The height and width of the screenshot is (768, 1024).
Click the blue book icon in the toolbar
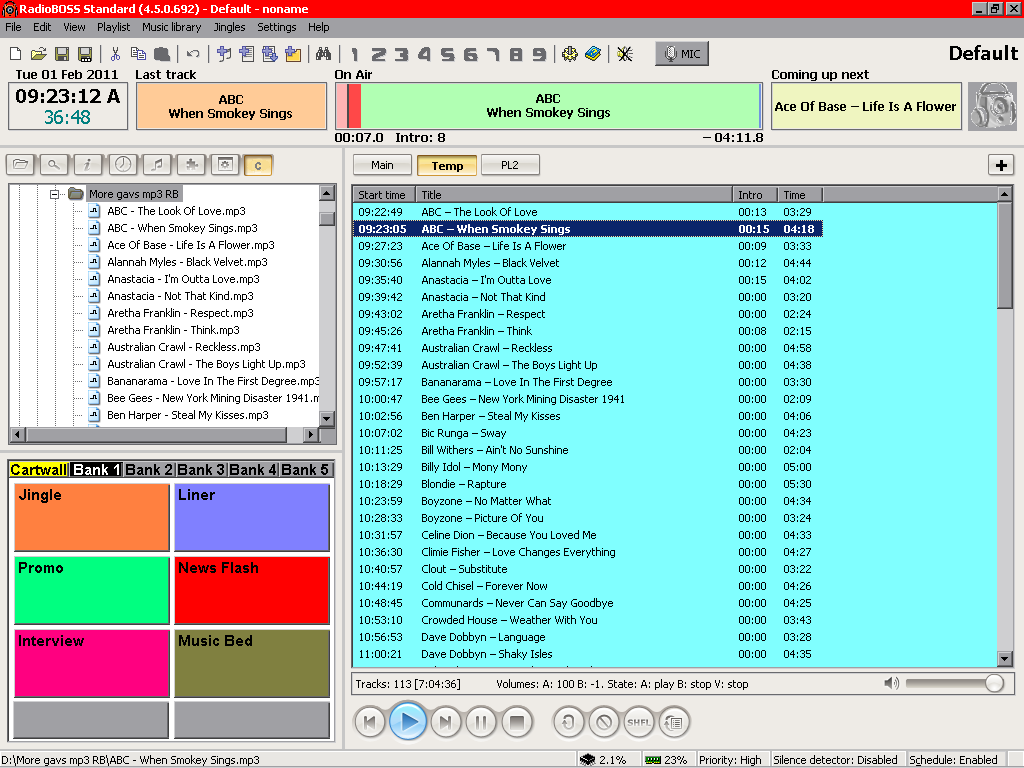coord(593,54)
